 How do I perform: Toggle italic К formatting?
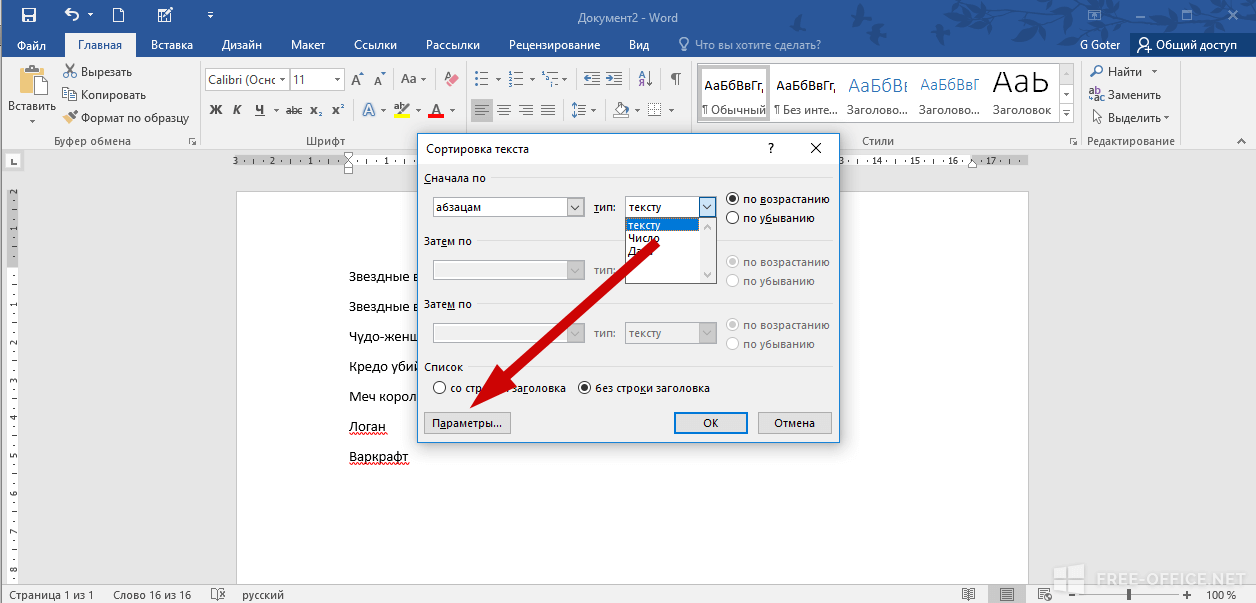[x=238, y=110]
